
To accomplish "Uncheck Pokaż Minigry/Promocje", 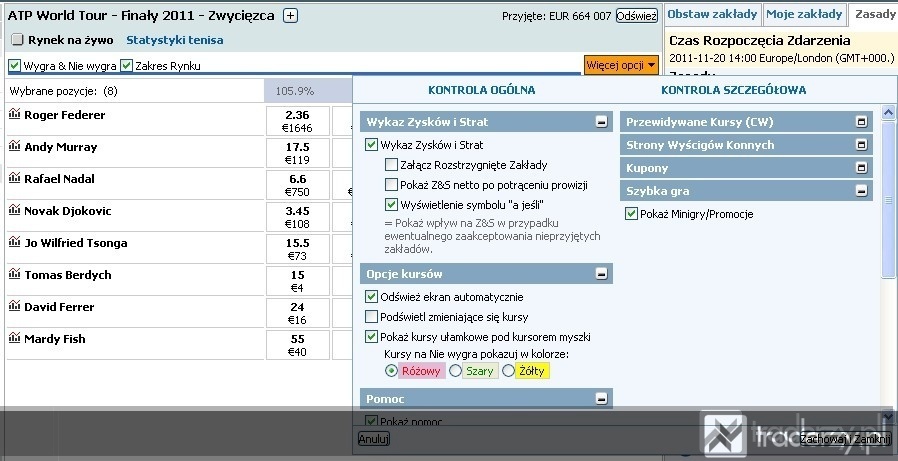I will [631, 214].
